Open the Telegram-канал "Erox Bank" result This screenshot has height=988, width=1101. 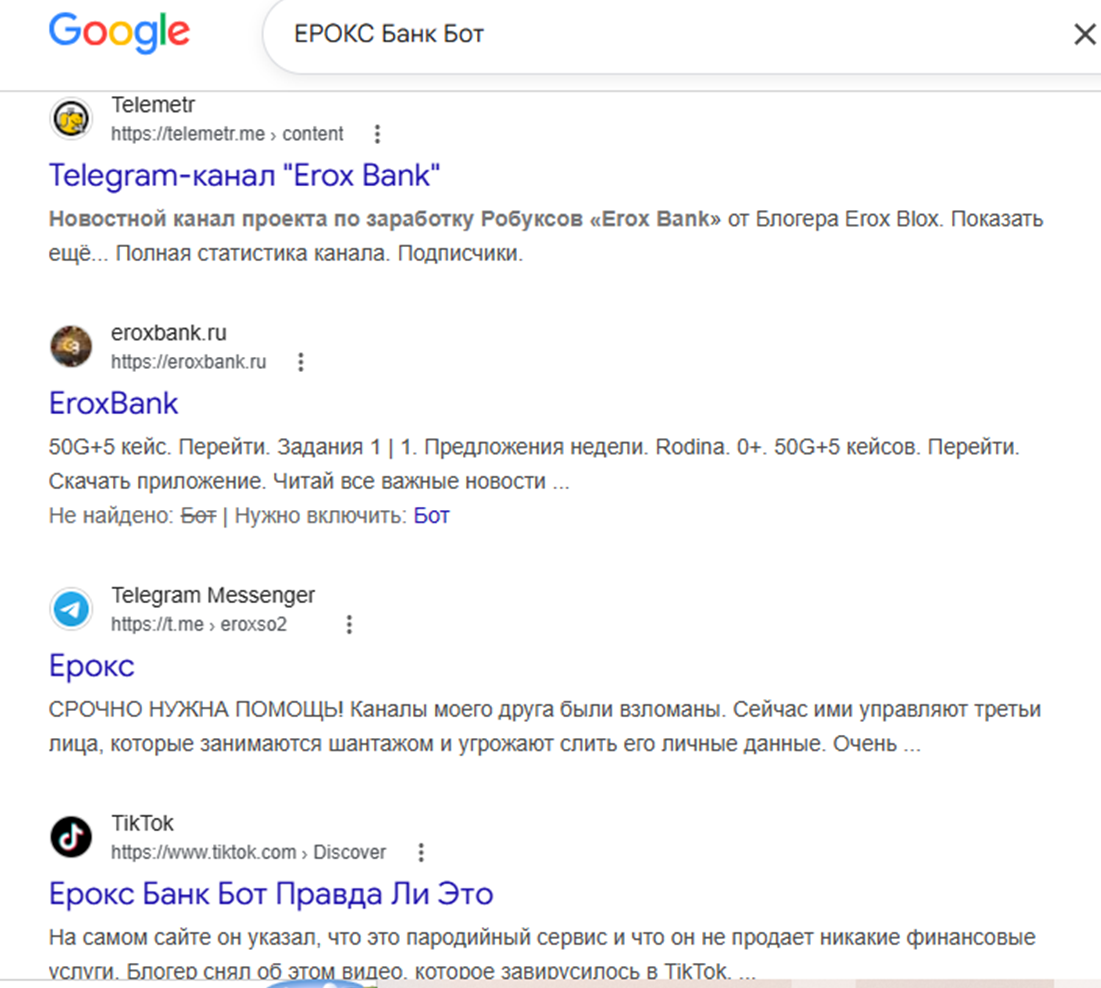click(x=244, y=176)
